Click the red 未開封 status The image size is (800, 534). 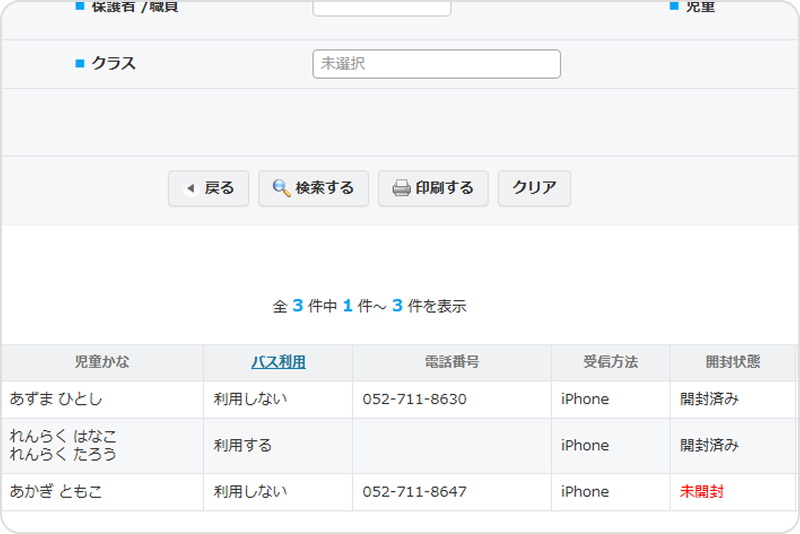pyautogui.click(x=702, y=492)
